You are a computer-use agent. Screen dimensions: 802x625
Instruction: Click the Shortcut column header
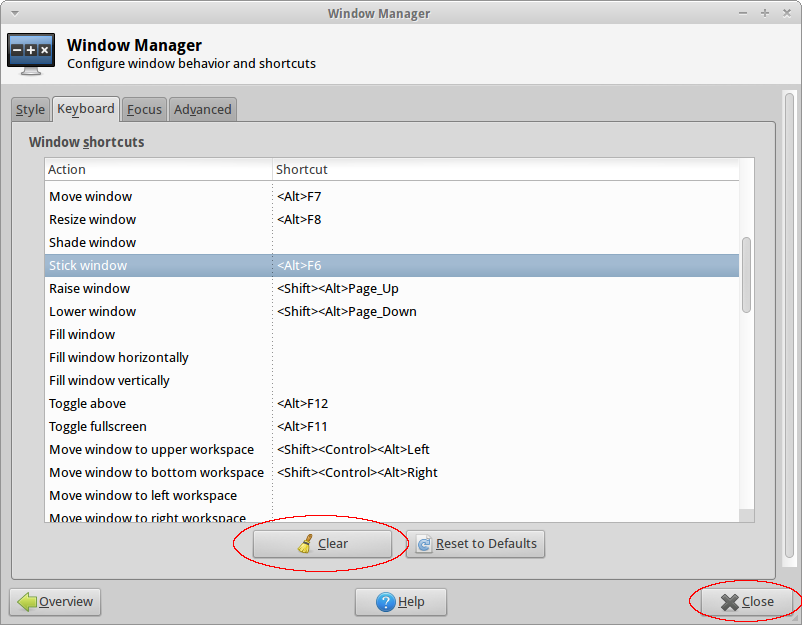tap(505, 170)
